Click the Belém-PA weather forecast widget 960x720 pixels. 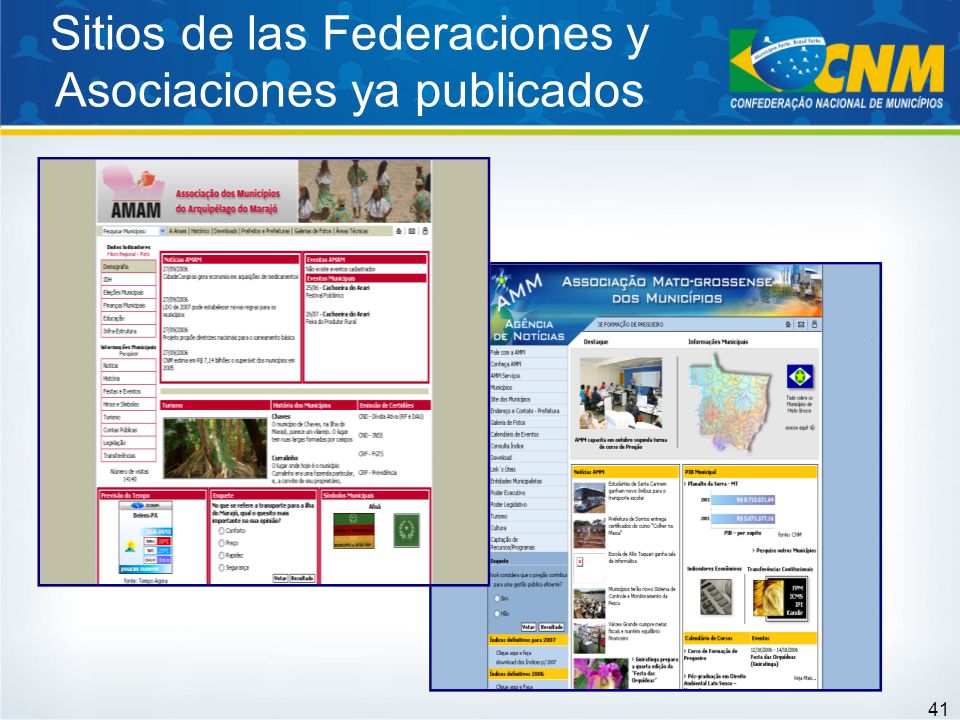click(x=146, y=538)
